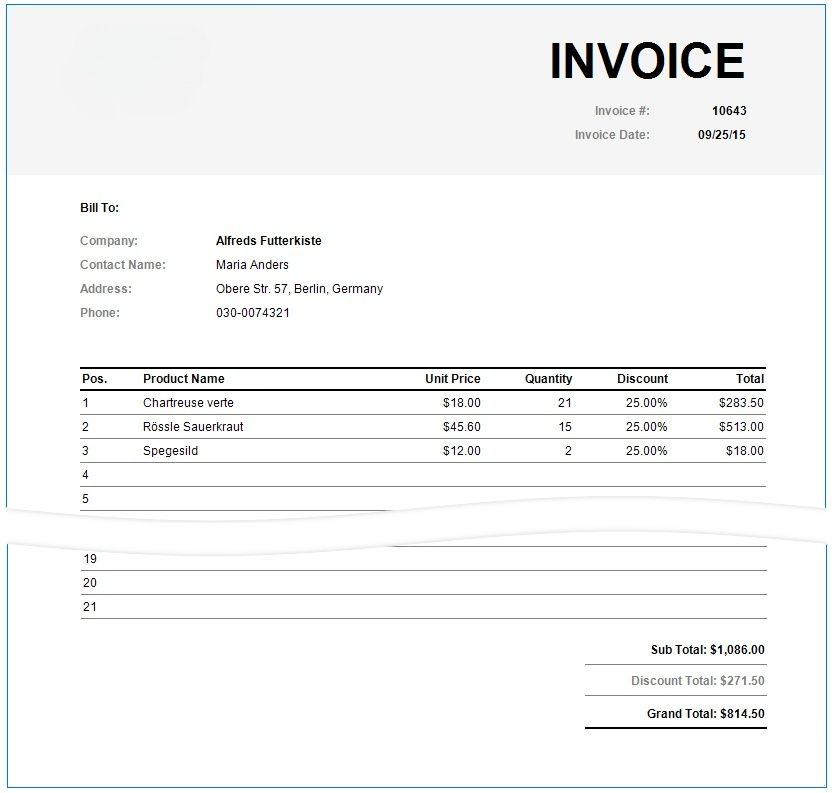Select address Obere Str. 57, Berlin, Germany

[x=299, y=289]
